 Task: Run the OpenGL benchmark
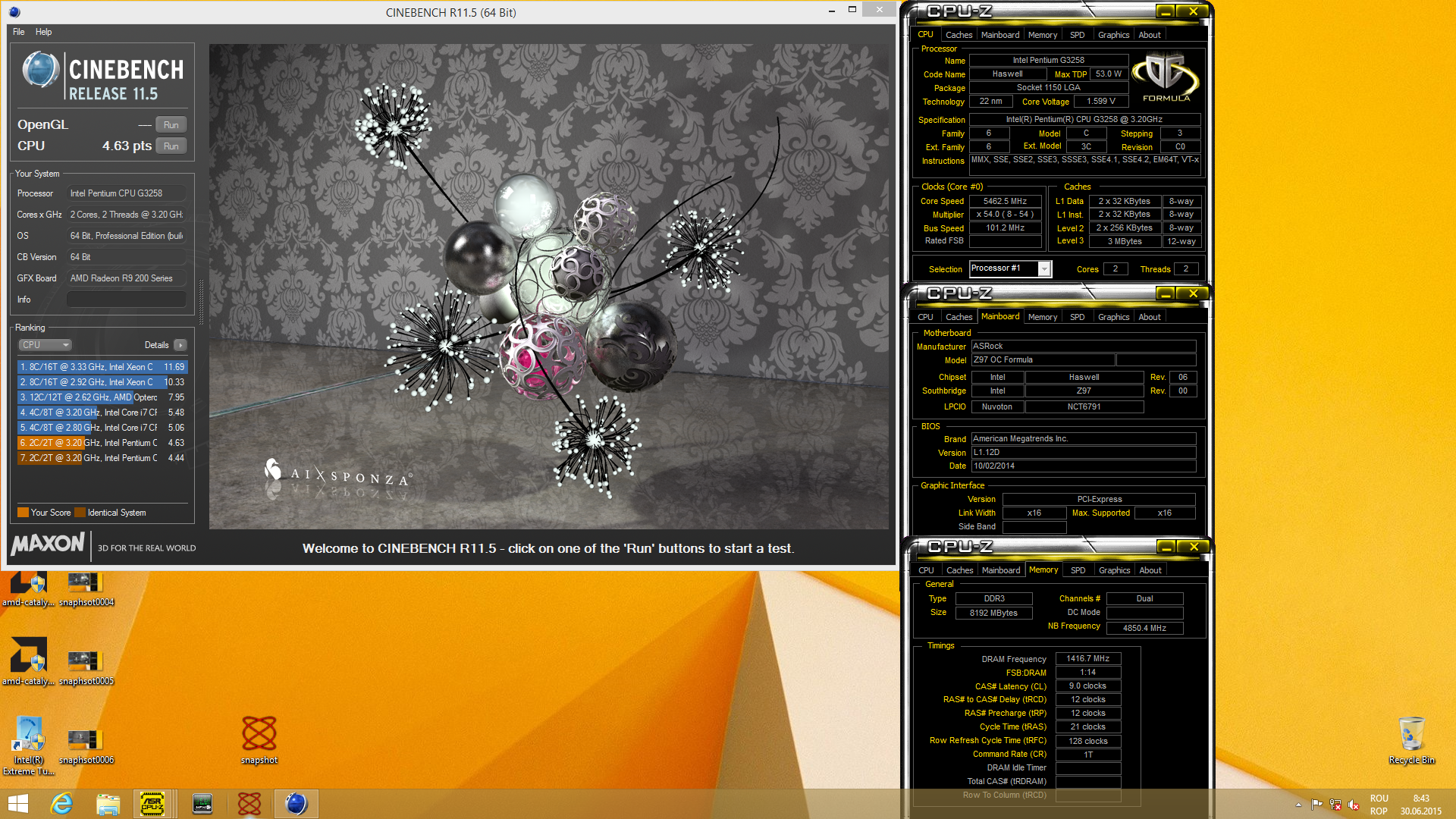tap(171, 125)
